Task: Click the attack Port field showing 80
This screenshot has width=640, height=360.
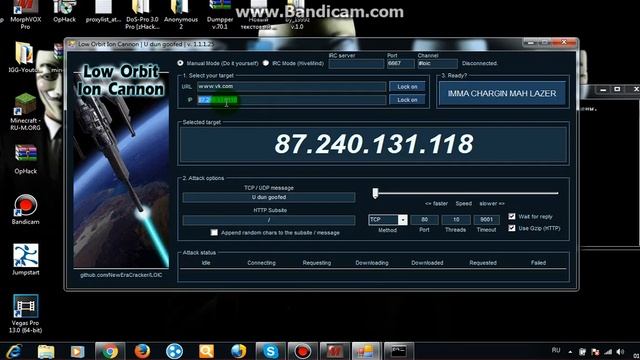Action: coord(424,220)
